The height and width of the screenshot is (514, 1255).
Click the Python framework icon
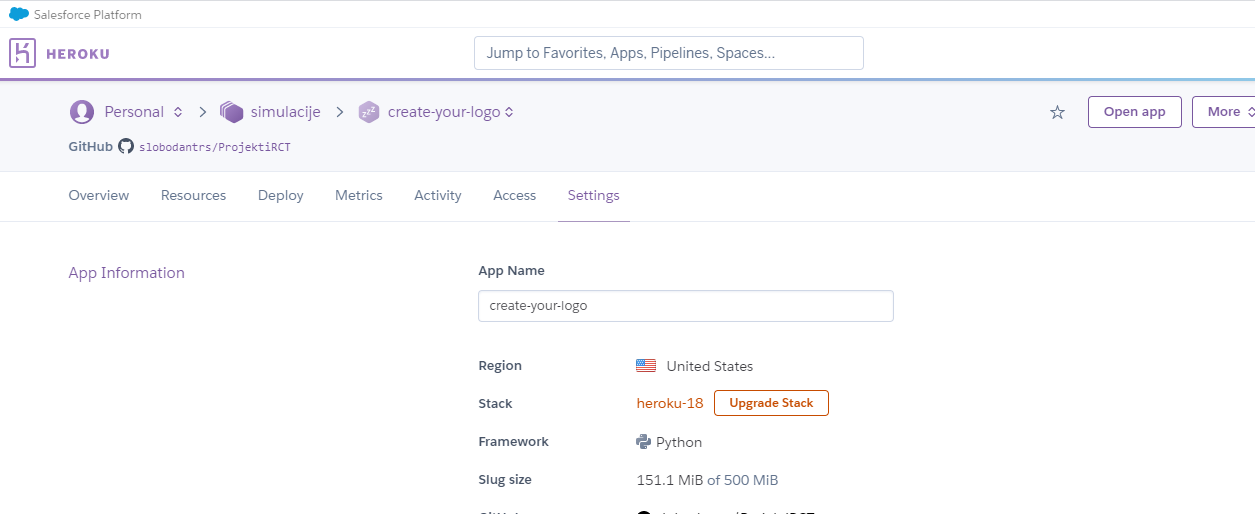[x=644, y=442]
